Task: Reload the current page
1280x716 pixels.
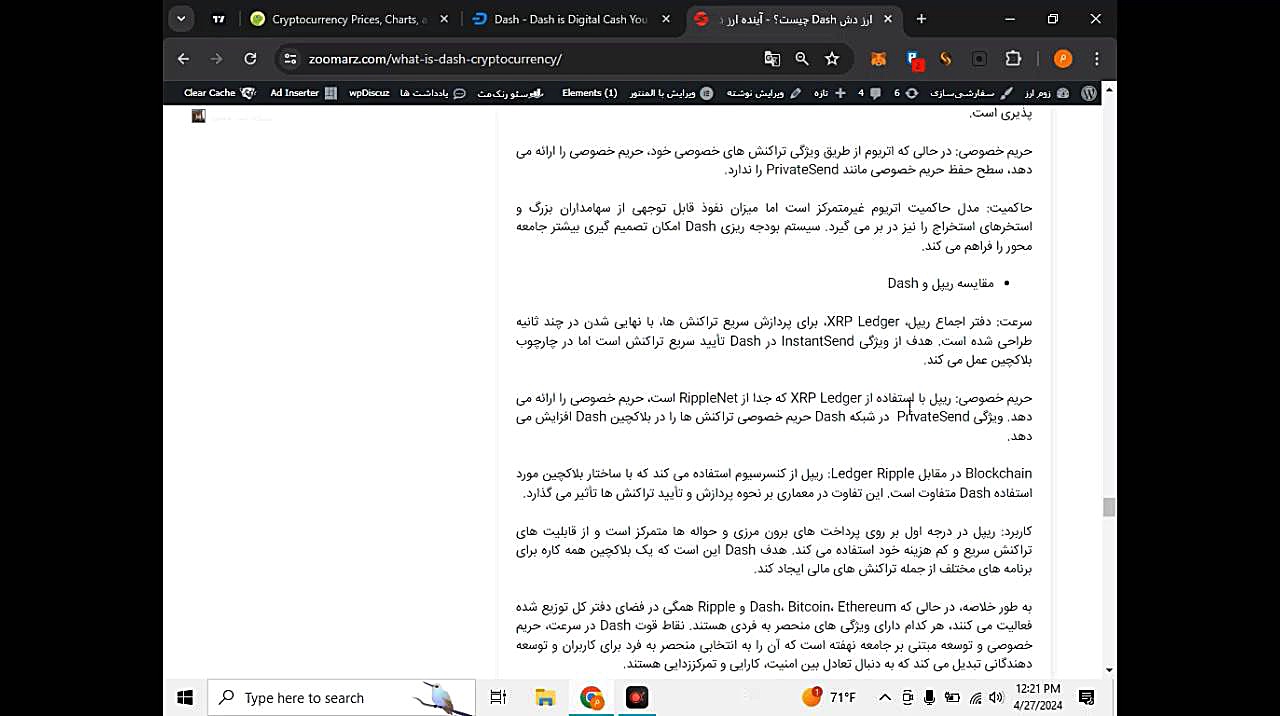Action: 250,59
